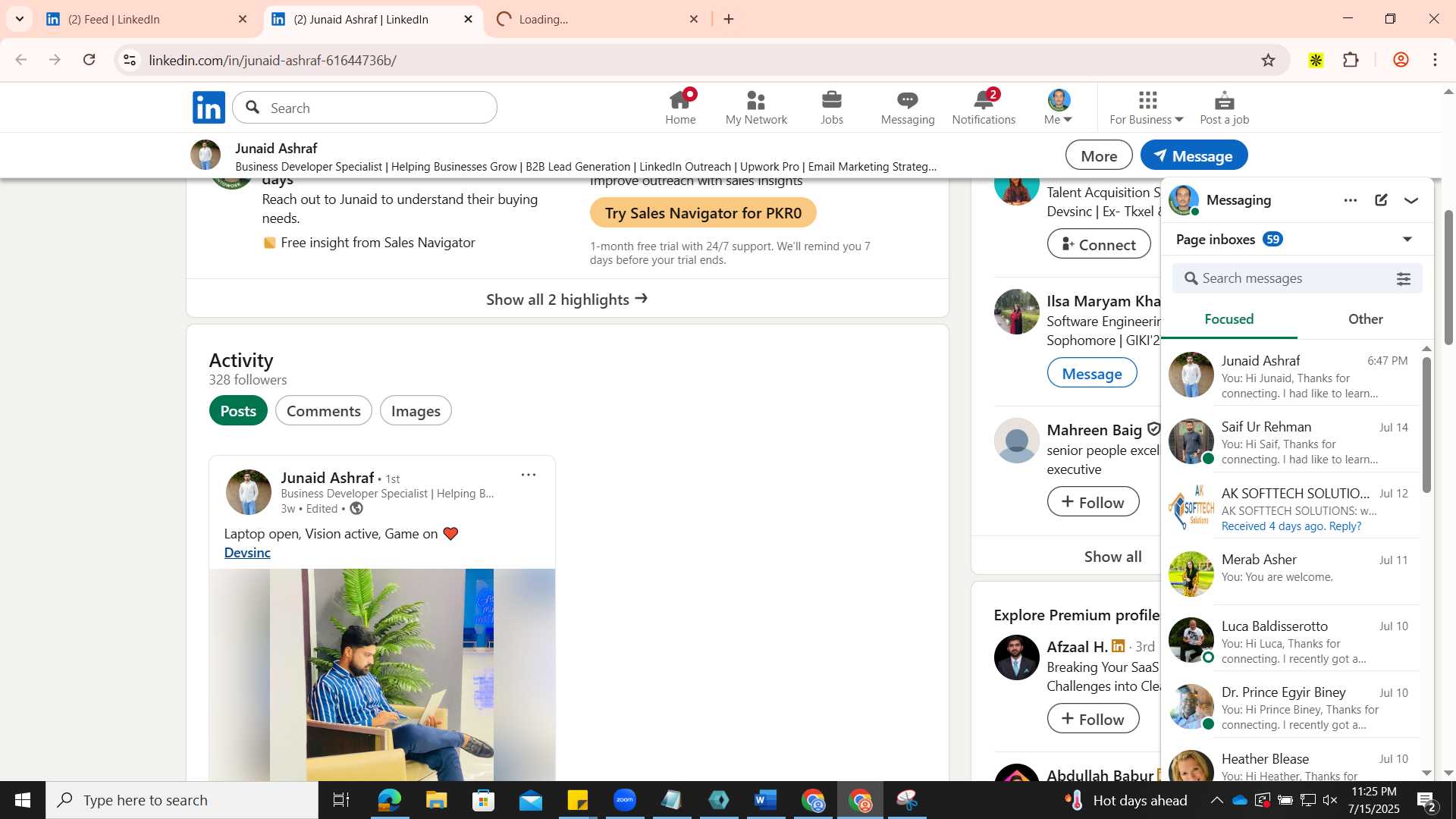Screen dimensions: 1456x819
Task: Open the Jobs briefcase icon
Action: click(x=832, y=107)
